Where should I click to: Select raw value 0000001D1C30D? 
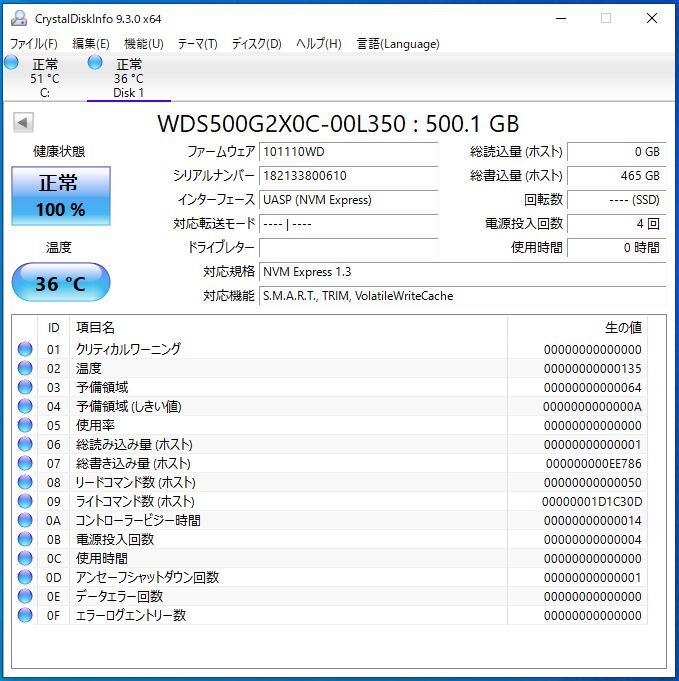click(x=592, y=502)
